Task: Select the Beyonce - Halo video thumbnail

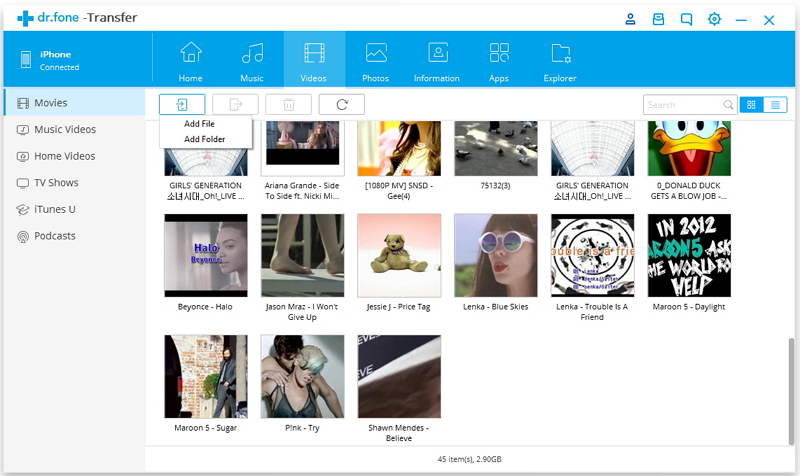Action: (x=206, y=255)
